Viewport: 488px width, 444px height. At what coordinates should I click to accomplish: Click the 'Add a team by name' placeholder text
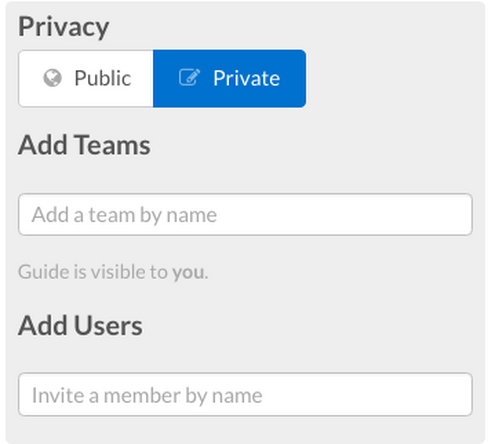[124, 215]
